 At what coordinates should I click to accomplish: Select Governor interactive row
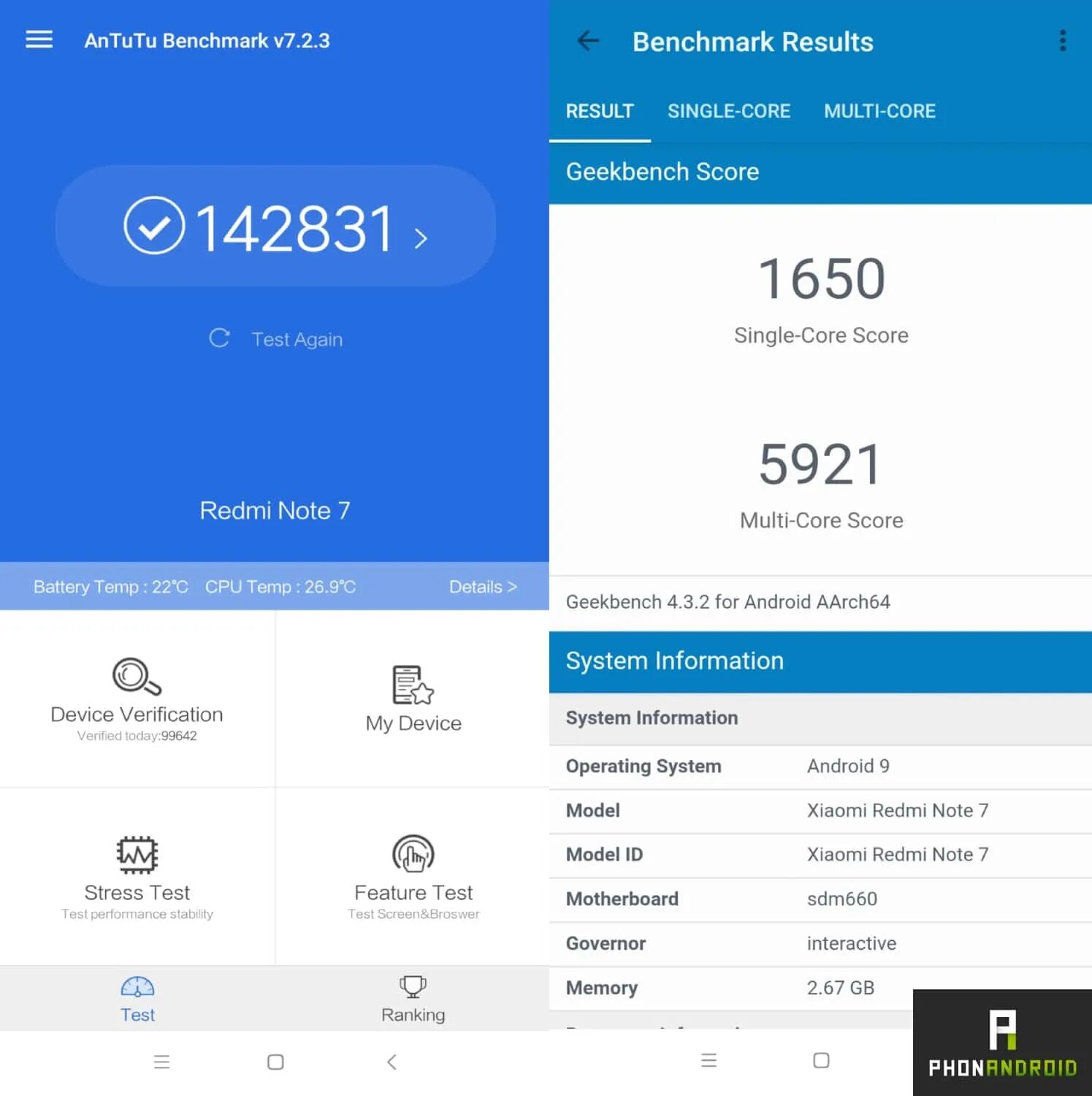tap(820, 944)
